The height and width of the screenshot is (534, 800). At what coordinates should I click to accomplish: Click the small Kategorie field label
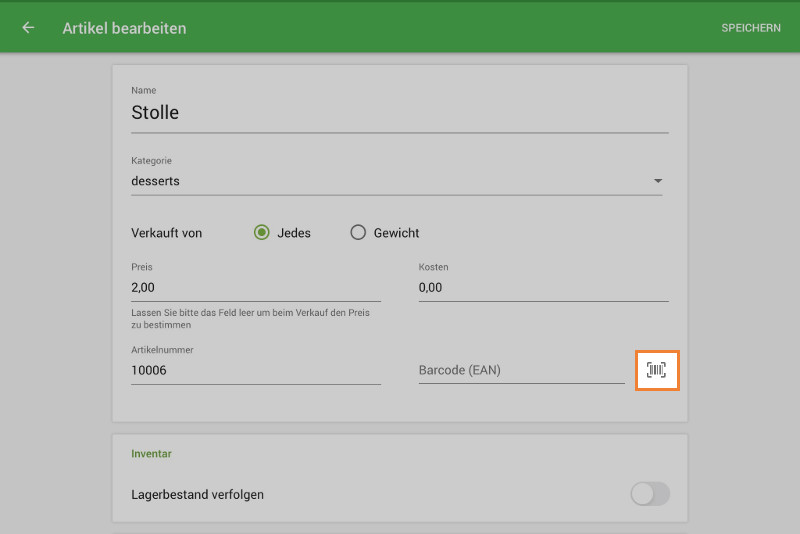click(151, 160)
